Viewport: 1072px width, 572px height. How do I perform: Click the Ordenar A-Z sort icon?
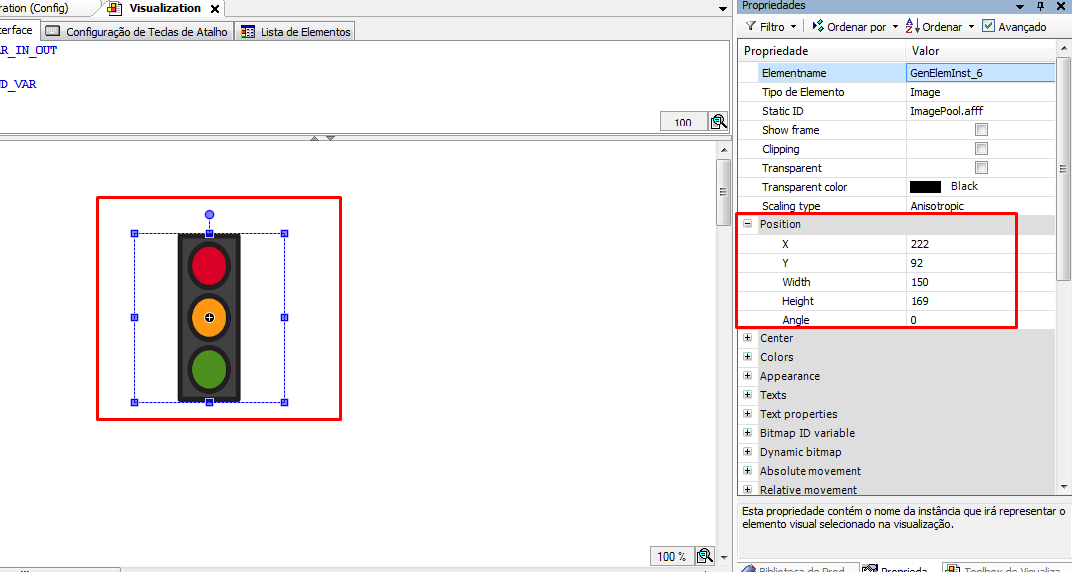[x=911, y=27]
